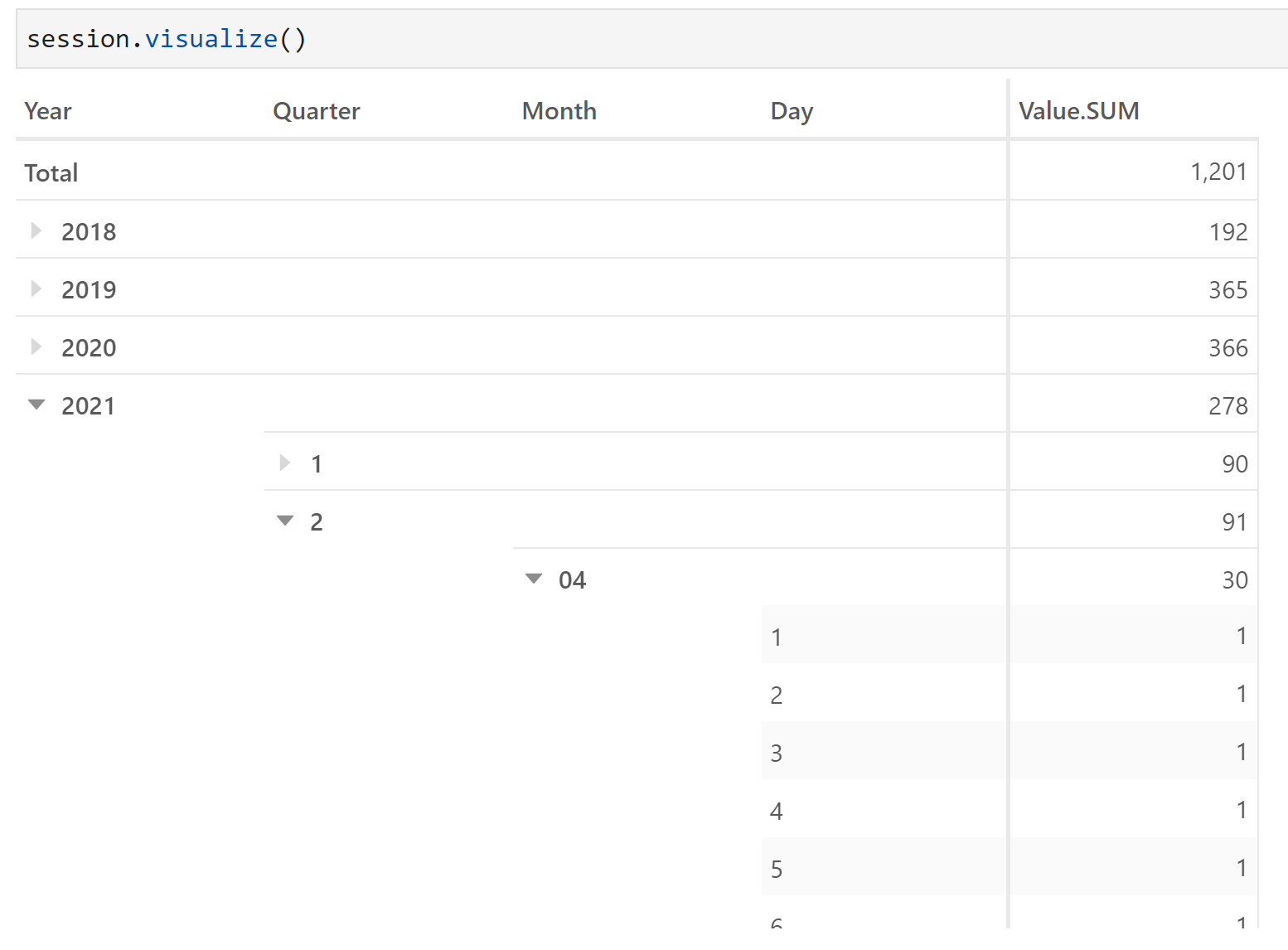Click the 2020 value cell 366
The height and width of the screenshot is (950, 1288).
point(1227,347)
